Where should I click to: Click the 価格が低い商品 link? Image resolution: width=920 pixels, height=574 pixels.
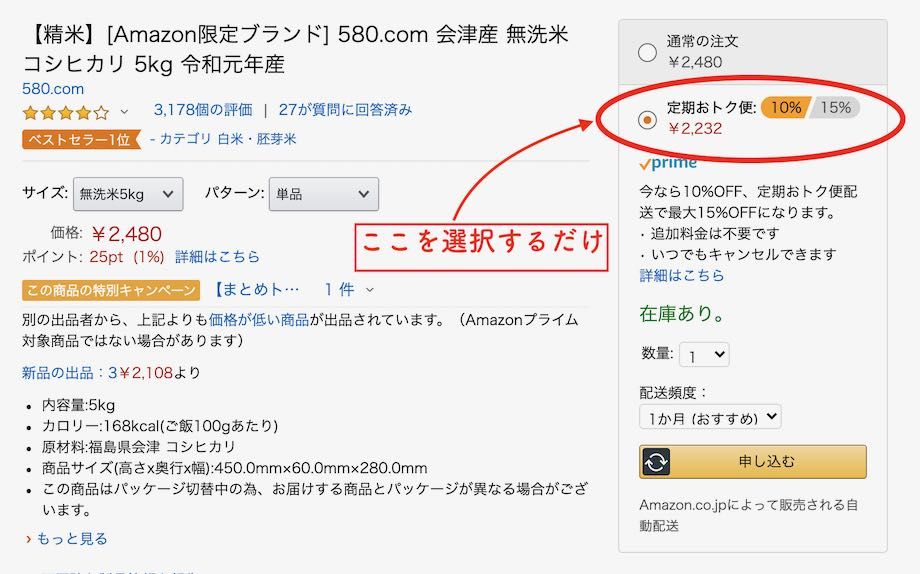pyautogui.click(x=259, y=320)
